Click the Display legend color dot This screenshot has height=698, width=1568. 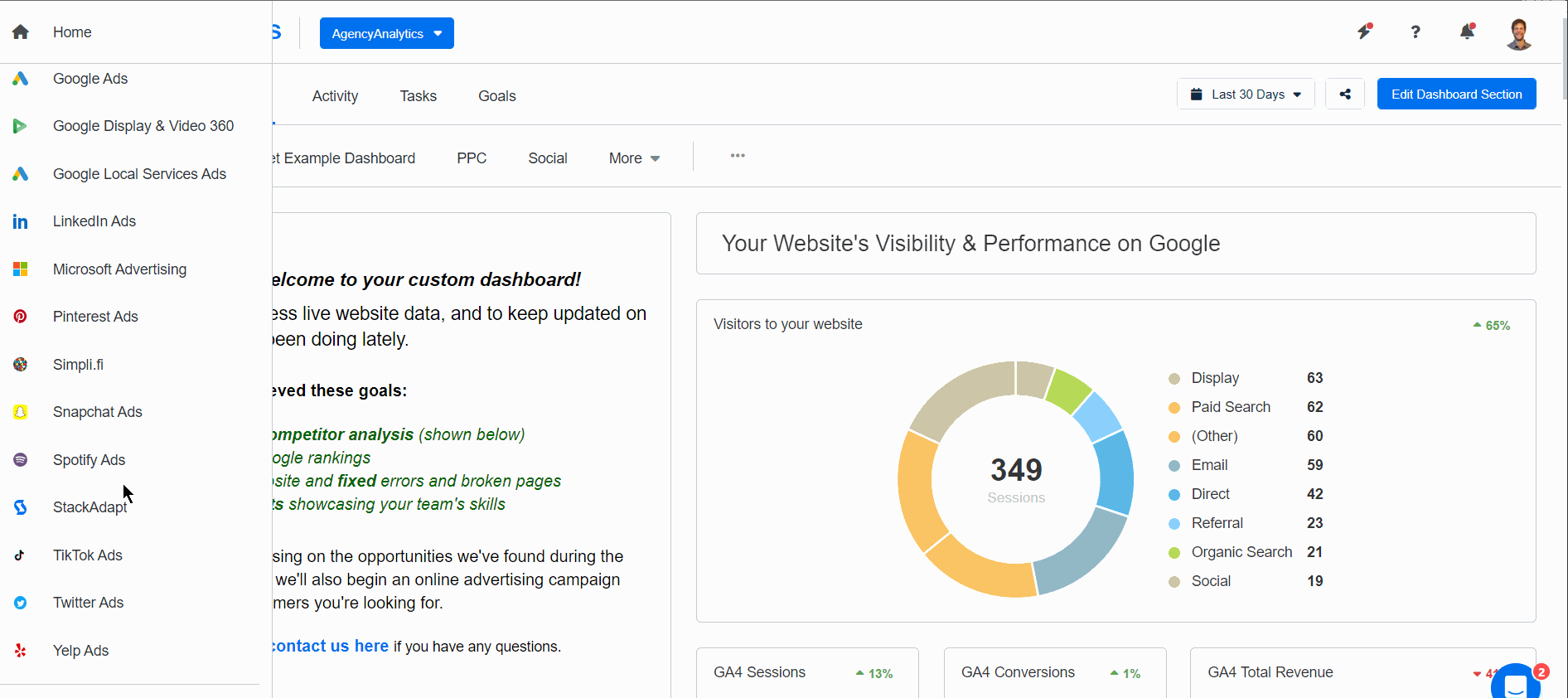point(1174,379)
